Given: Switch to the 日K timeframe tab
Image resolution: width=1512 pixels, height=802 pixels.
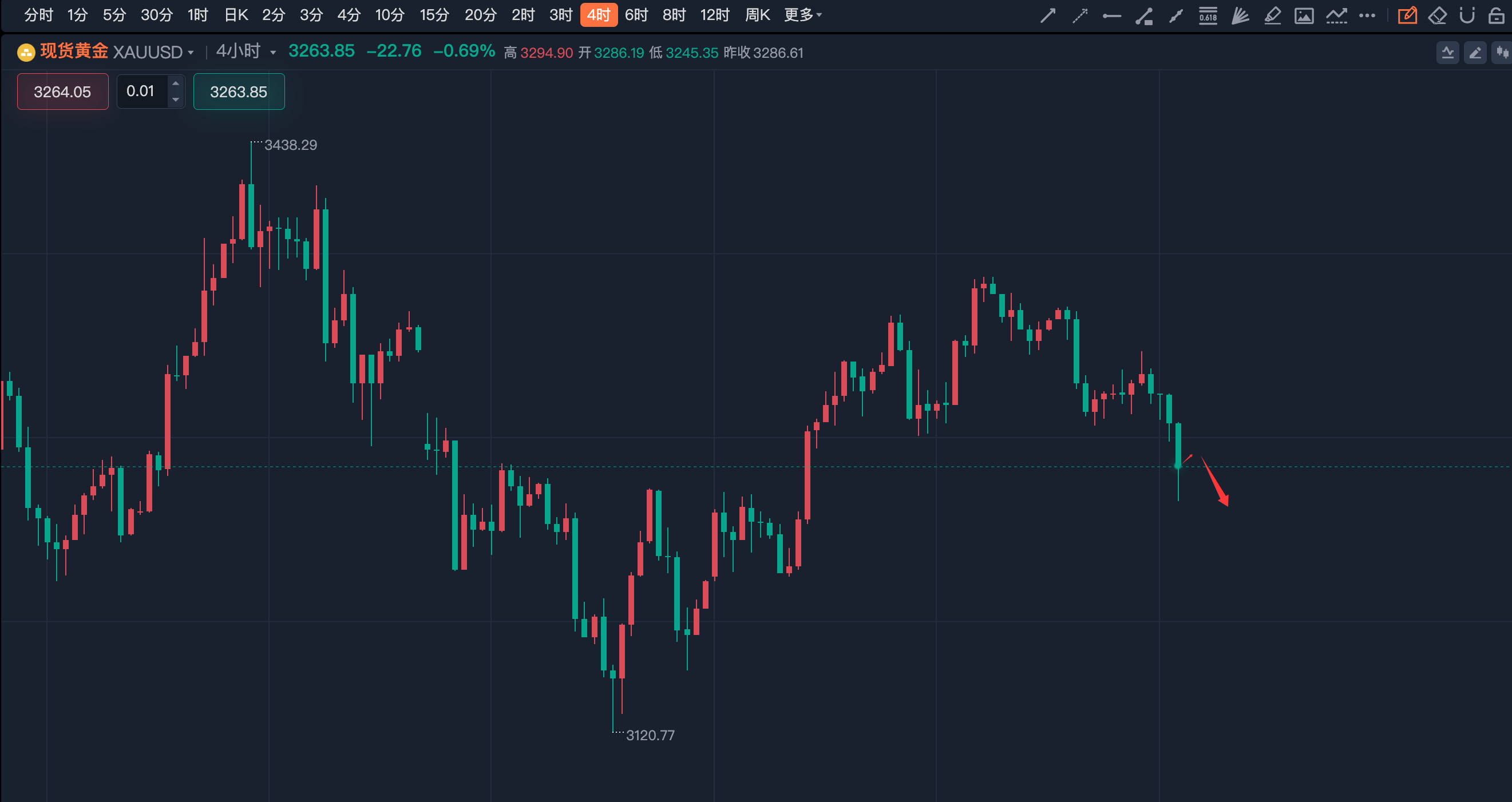Looking at the screenshot, I should [236, 15].
